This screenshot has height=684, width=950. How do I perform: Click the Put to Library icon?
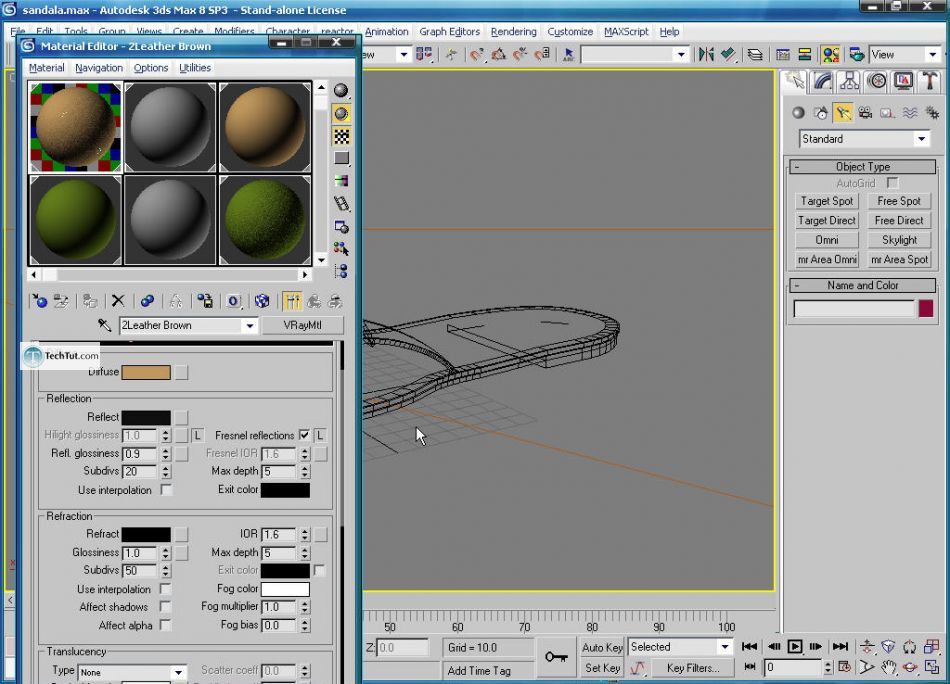point(205,300)
